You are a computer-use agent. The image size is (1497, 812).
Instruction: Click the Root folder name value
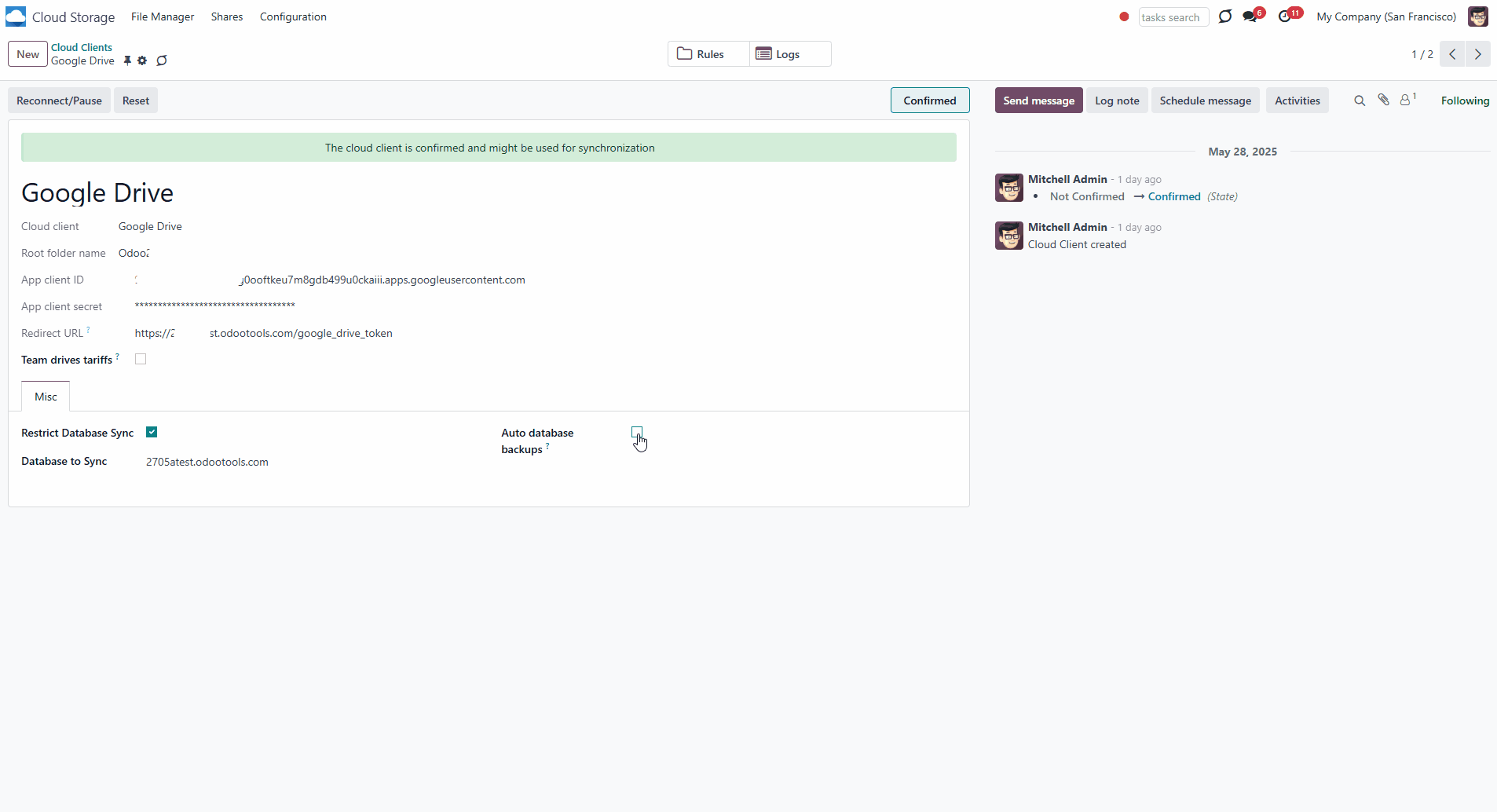pyautogui.click(x=134, y=253)
